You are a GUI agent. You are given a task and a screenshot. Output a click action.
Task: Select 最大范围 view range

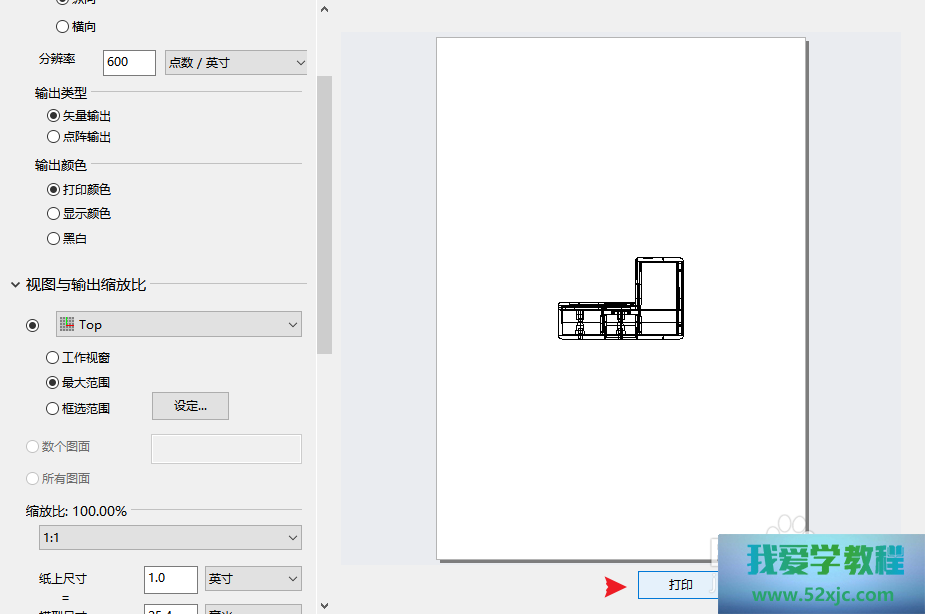[x=54, y=382]
